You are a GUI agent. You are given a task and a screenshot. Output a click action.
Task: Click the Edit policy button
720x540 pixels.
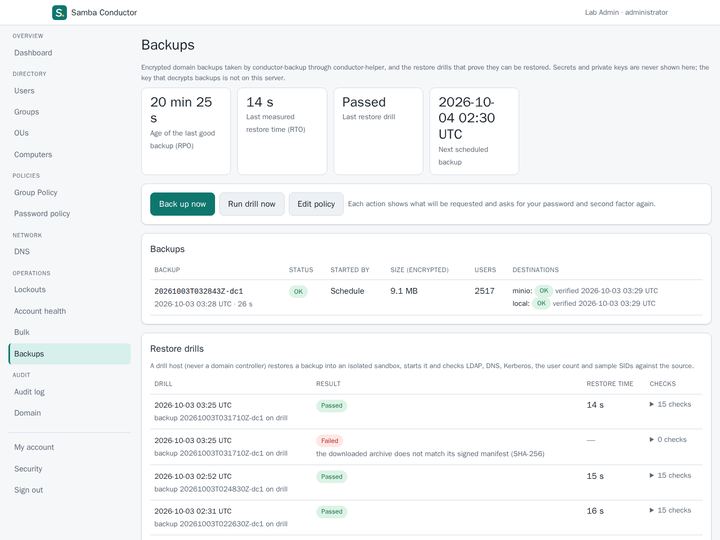[x=316, y=204]
